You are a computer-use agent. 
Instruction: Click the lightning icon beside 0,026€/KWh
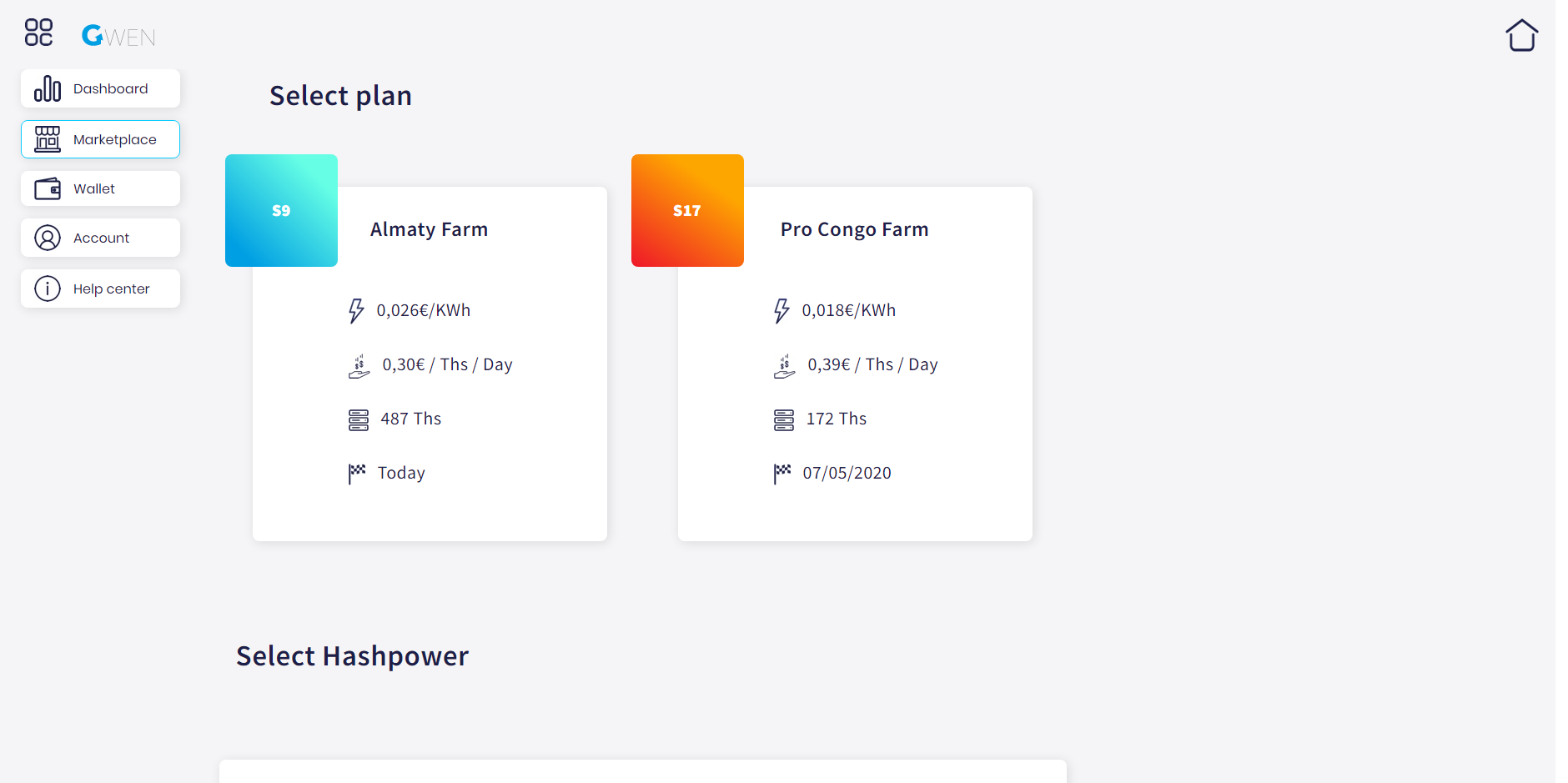[356, 310]
